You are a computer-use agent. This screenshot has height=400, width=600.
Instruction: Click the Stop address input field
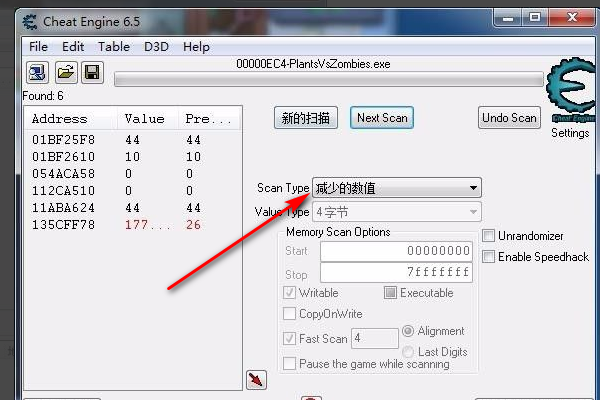coord(396,273)
